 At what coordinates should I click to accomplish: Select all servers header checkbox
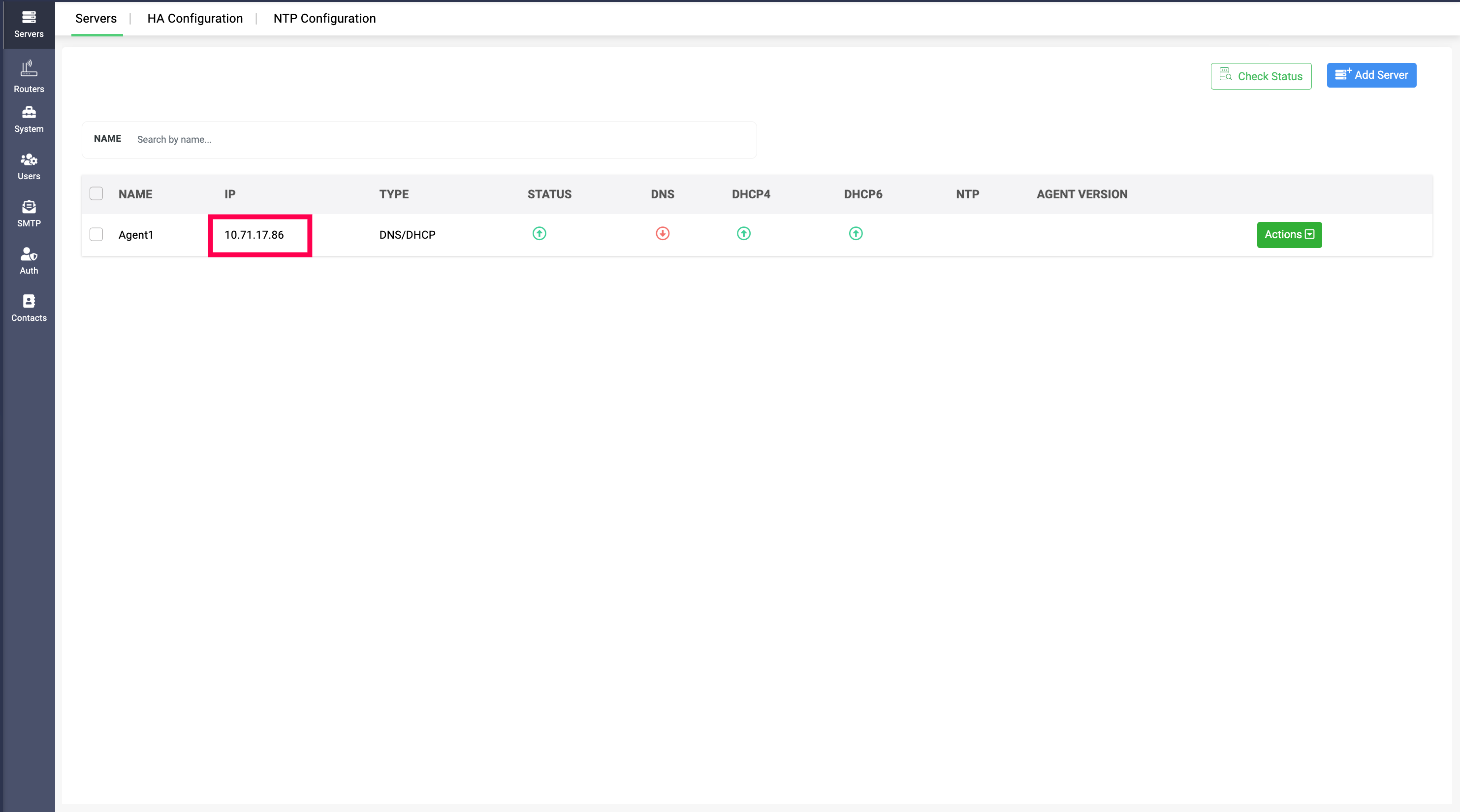pyautogui.click(x=96, y=194)
